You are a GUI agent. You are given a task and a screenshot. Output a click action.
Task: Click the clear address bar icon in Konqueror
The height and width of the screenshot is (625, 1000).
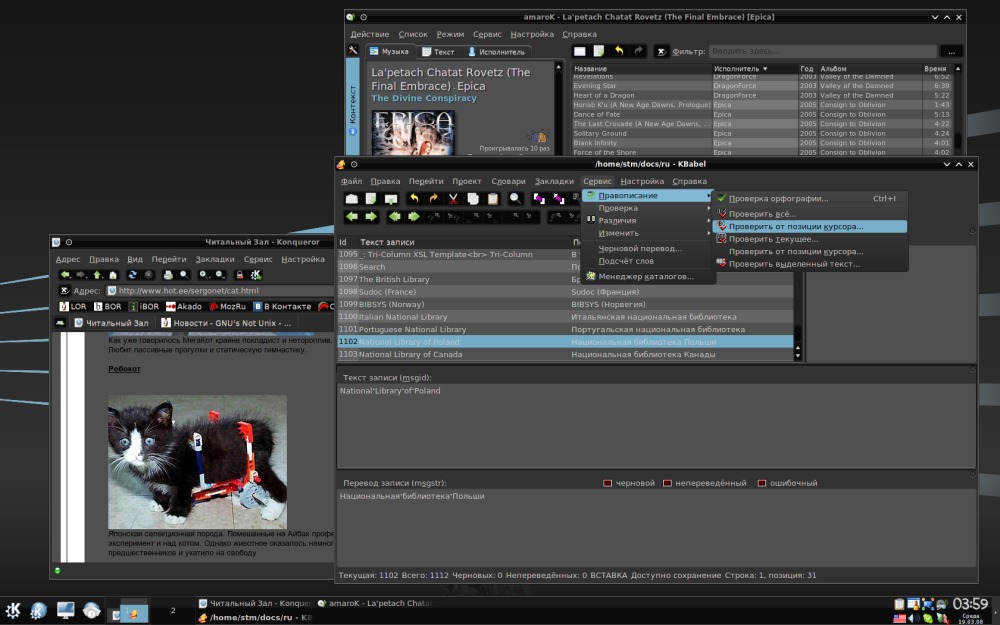tap(64, 290)
